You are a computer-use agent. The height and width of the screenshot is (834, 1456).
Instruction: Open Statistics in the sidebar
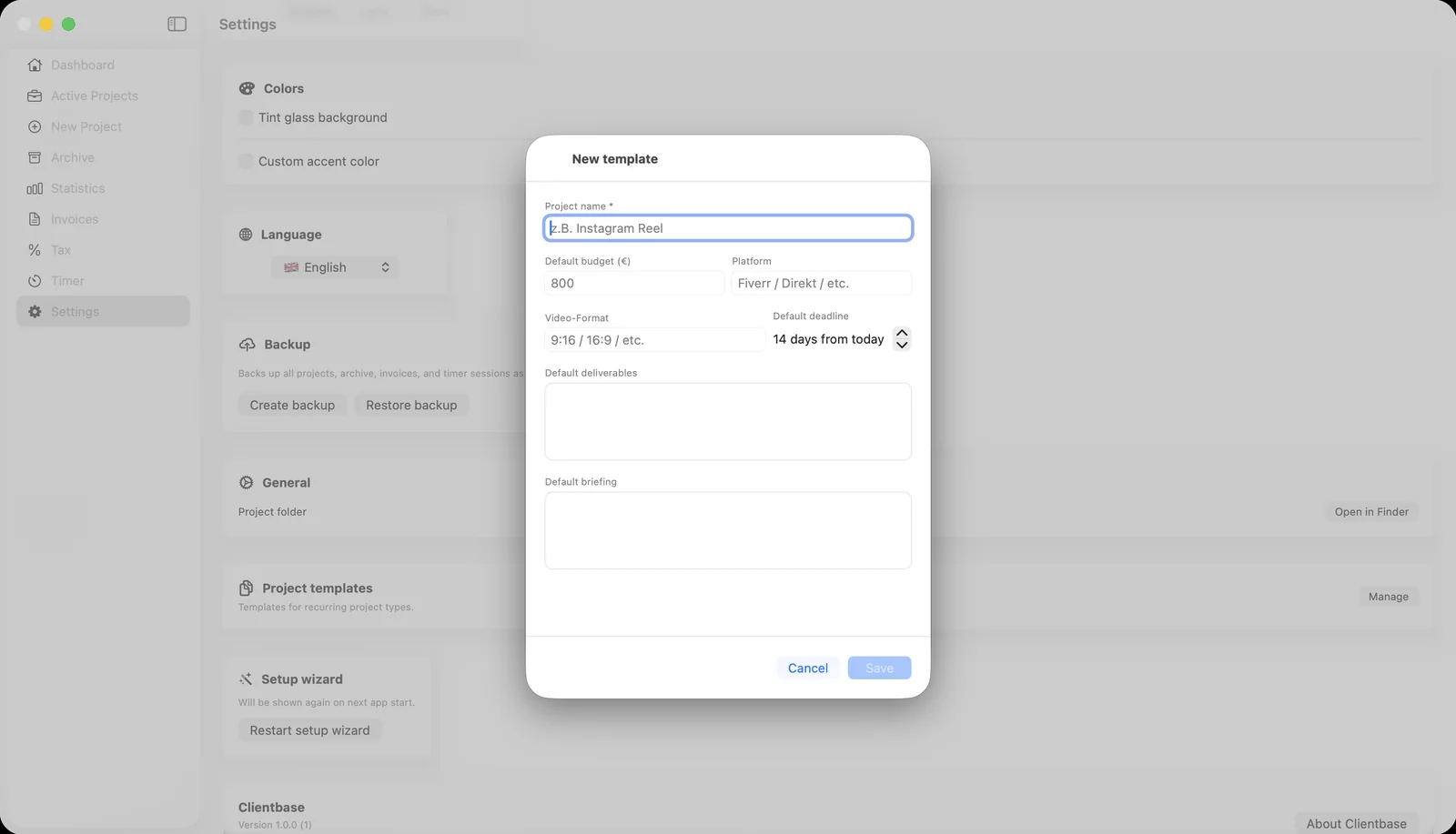click(103, 188)
